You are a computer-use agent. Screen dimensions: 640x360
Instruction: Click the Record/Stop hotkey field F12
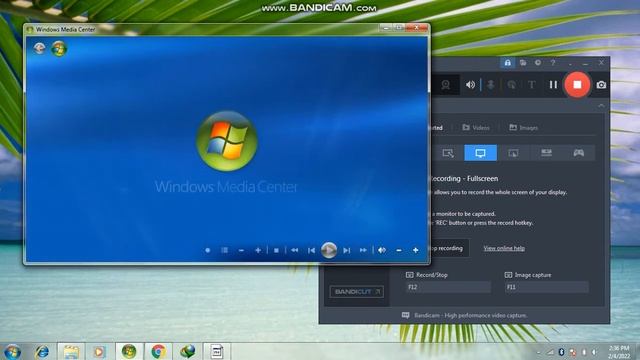[x=448, y=287]
